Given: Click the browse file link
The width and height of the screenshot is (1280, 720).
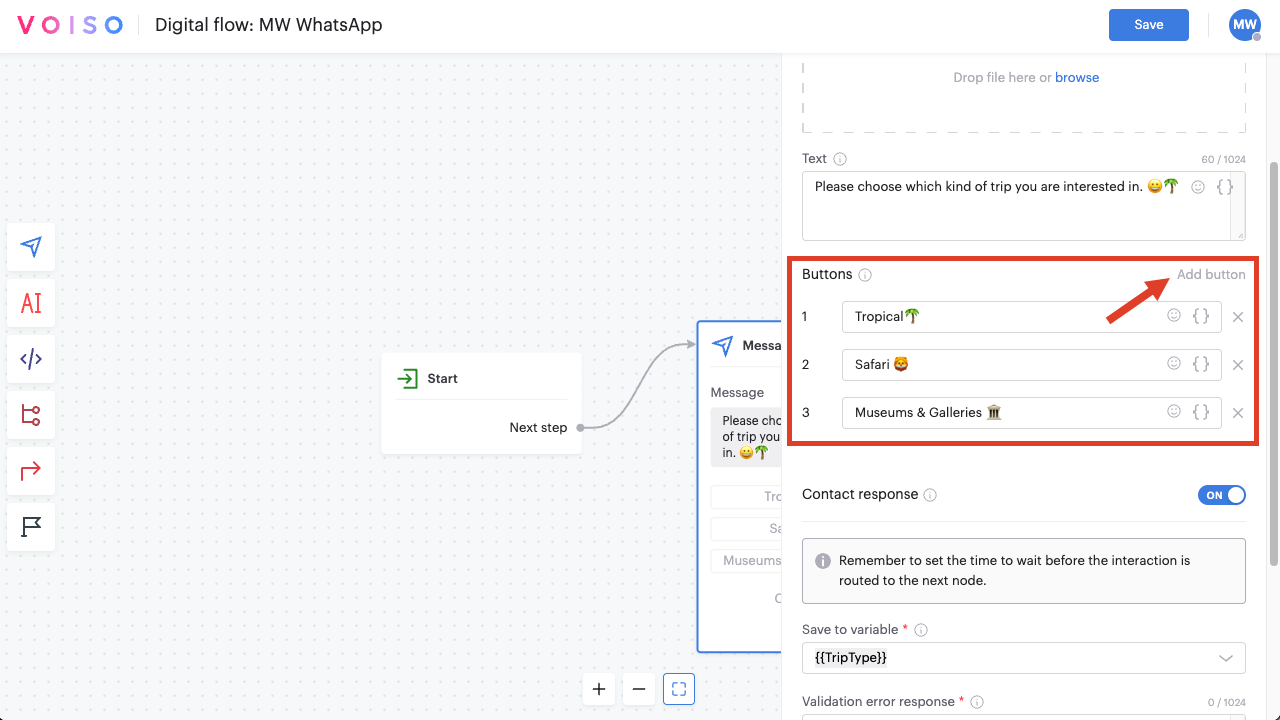Looking at the screenshot, I should point(1077,77).
